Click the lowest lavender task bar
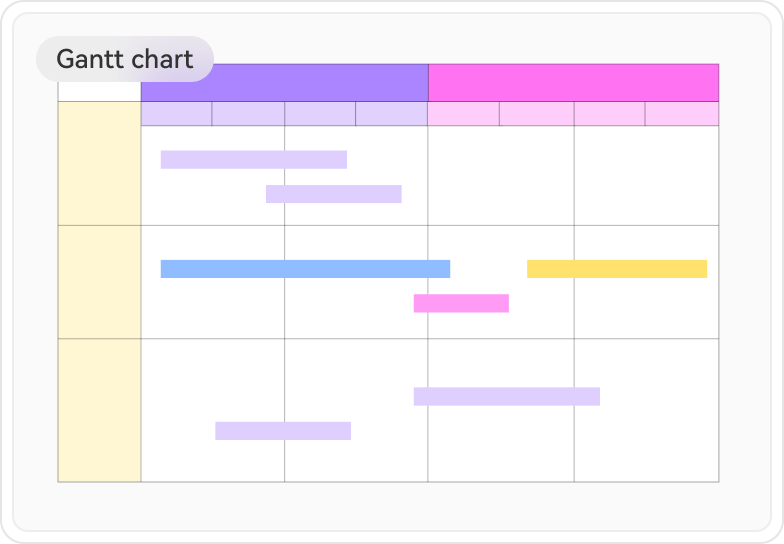The height and width of the screenshot is (544, 784). click(x=283, y=431)
